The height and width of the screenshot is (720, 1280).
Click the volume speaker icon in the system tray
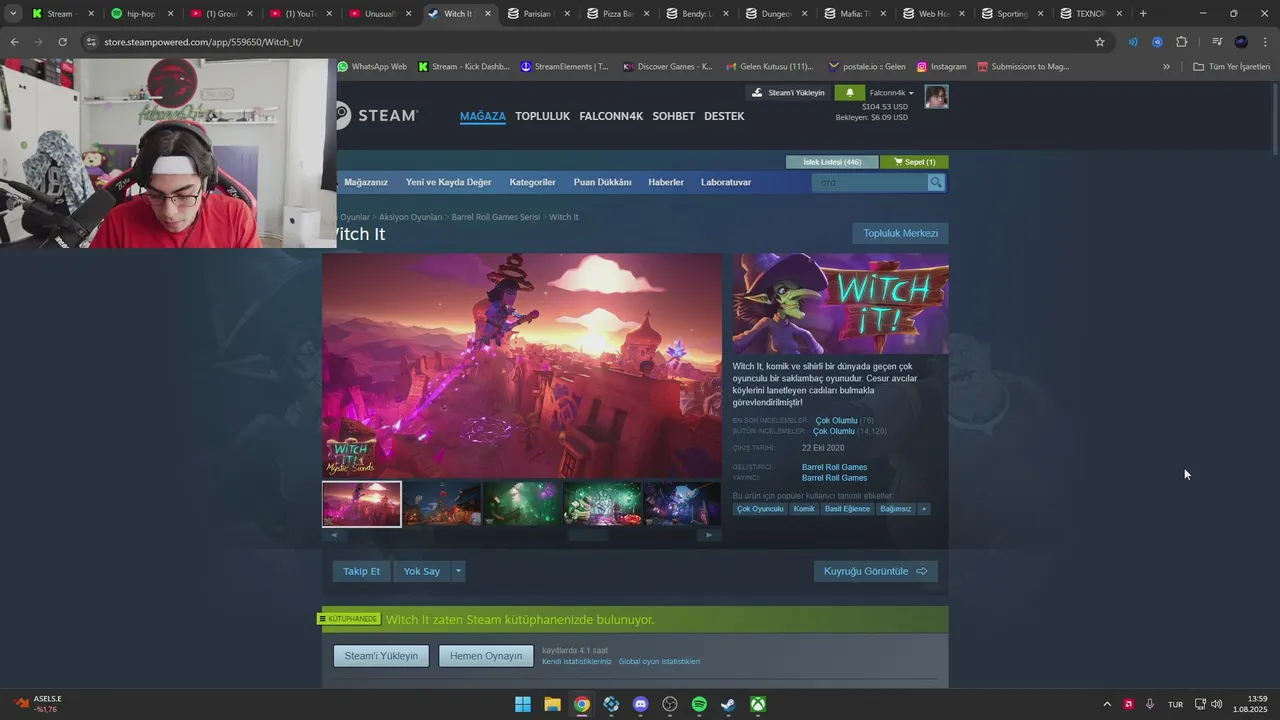(1217, 704)
